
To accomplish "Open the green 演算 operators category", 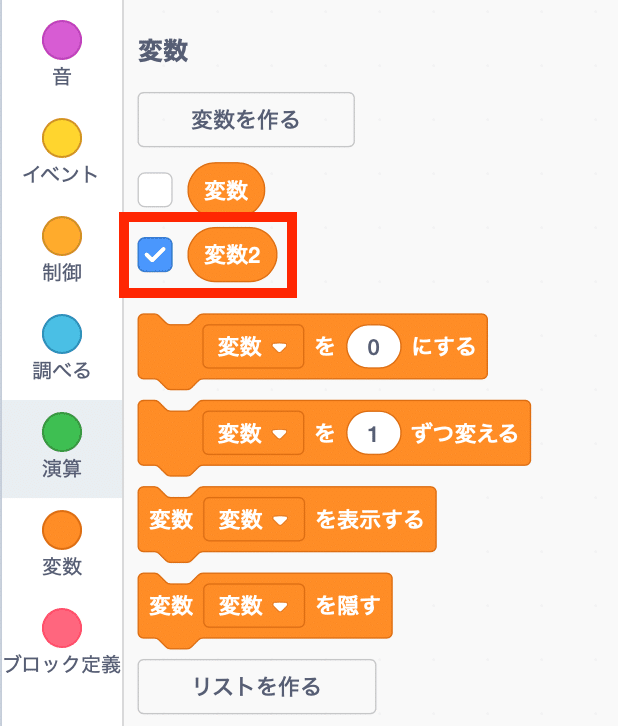I will click(x=62, y=445).
